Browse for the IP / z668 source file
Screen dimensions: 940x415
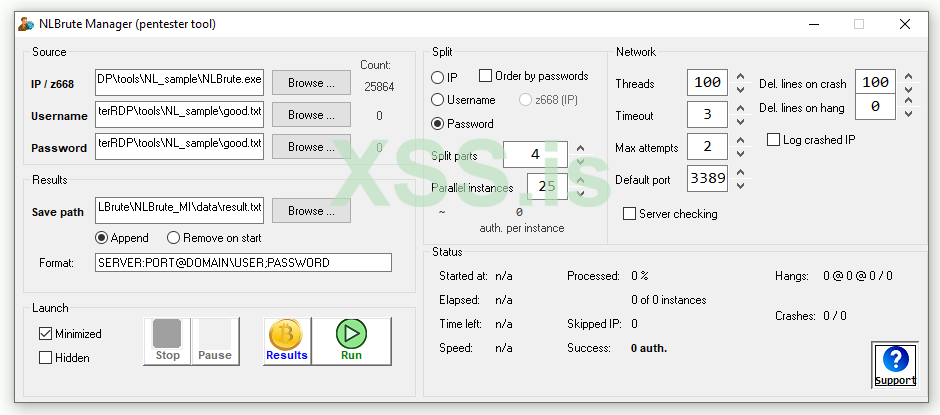point(311,83)
